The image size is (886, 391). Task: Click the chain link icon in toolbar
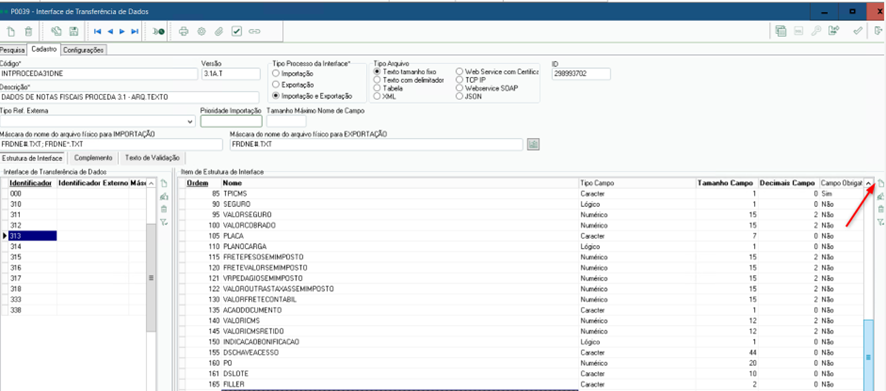pos(255,32)
